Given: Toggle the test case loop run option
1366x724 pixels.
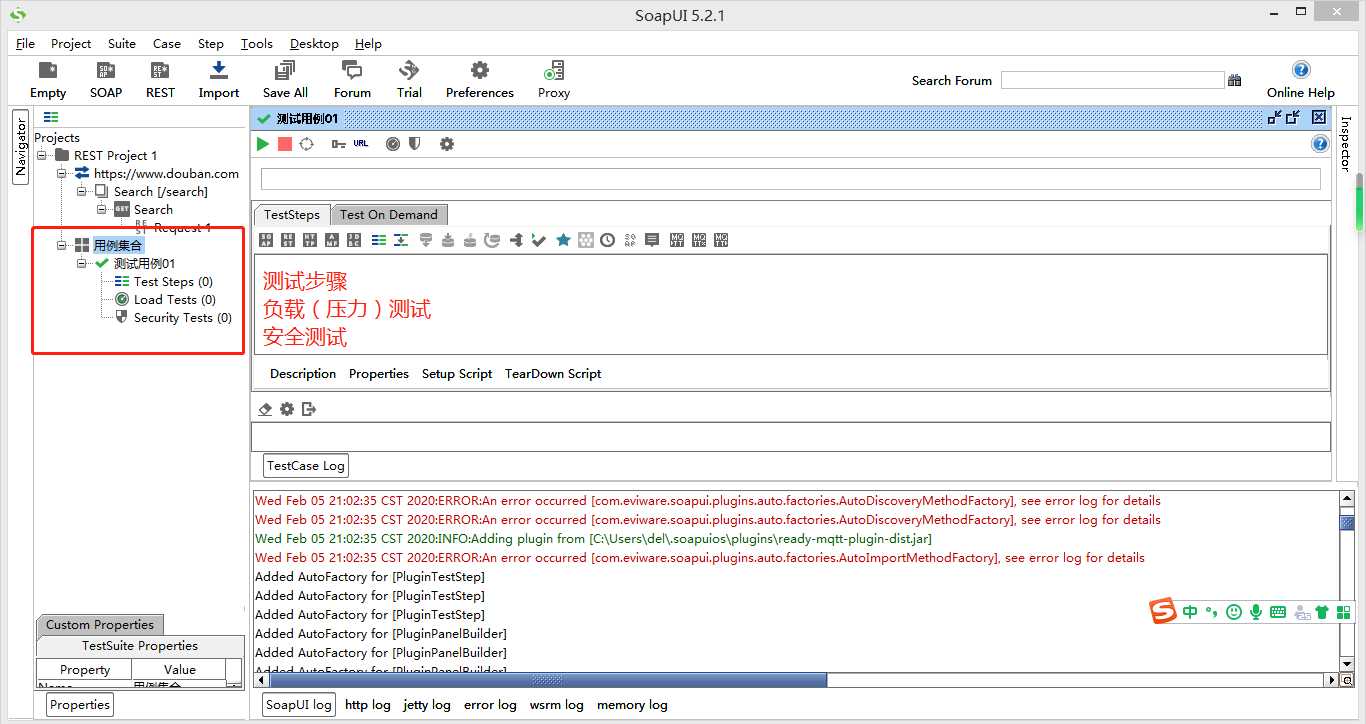Looking at the screenshot, I should [x=307, y=144].
